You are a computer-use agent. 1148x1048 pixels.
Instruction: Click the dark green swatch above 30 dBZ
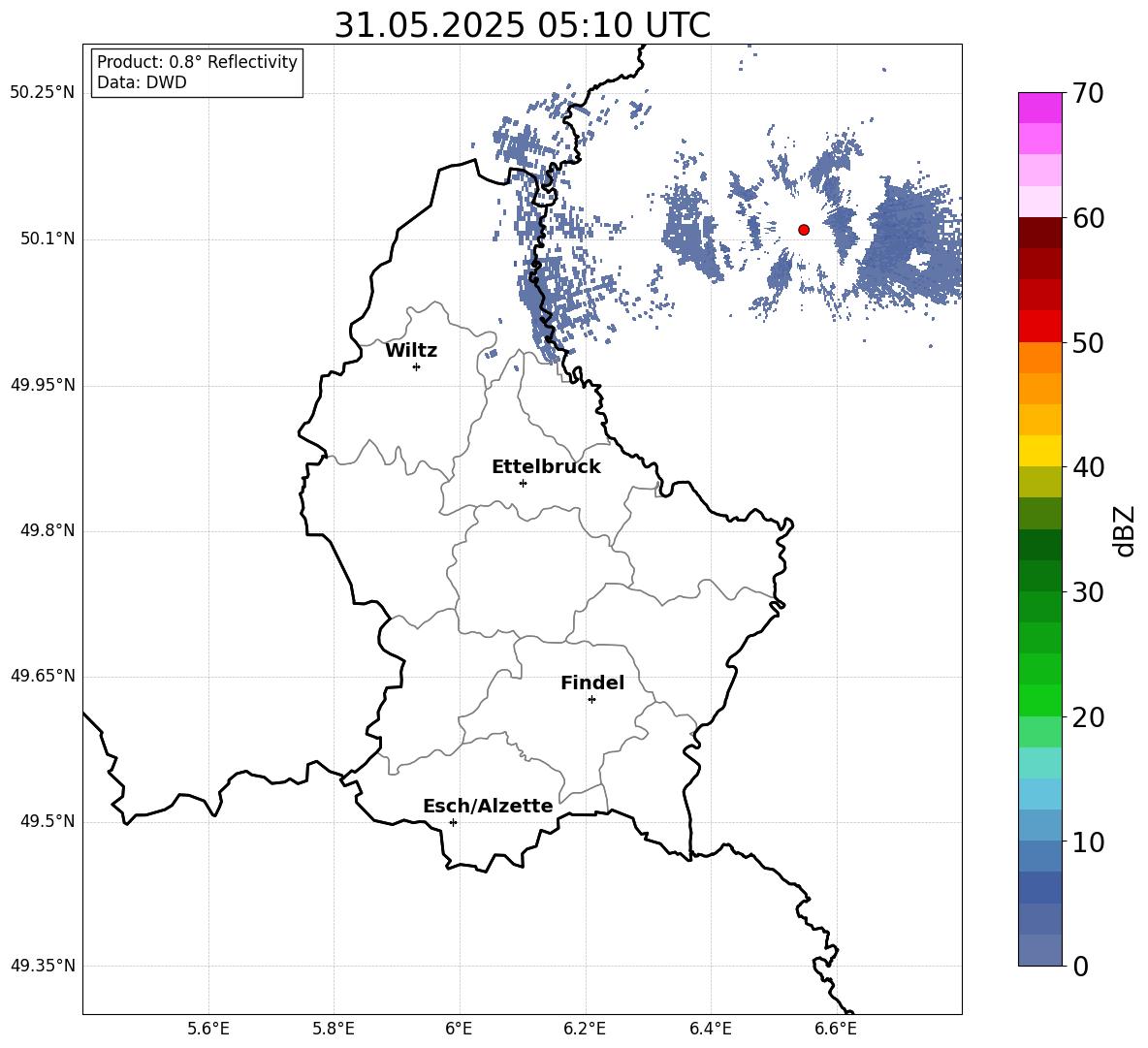pos(1040,576)
